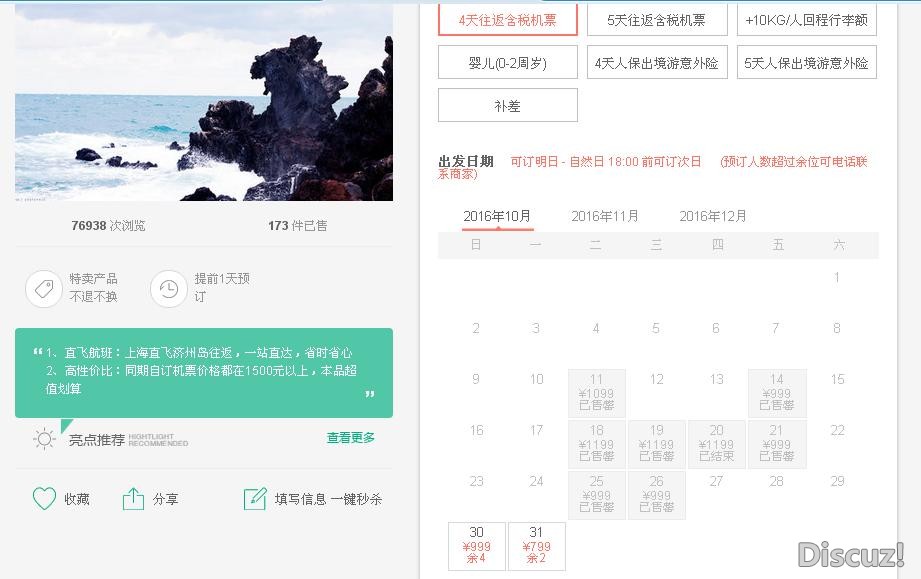Click 分享 label
Viewport: 921px width, 579px height.
[x=165, y=499]
